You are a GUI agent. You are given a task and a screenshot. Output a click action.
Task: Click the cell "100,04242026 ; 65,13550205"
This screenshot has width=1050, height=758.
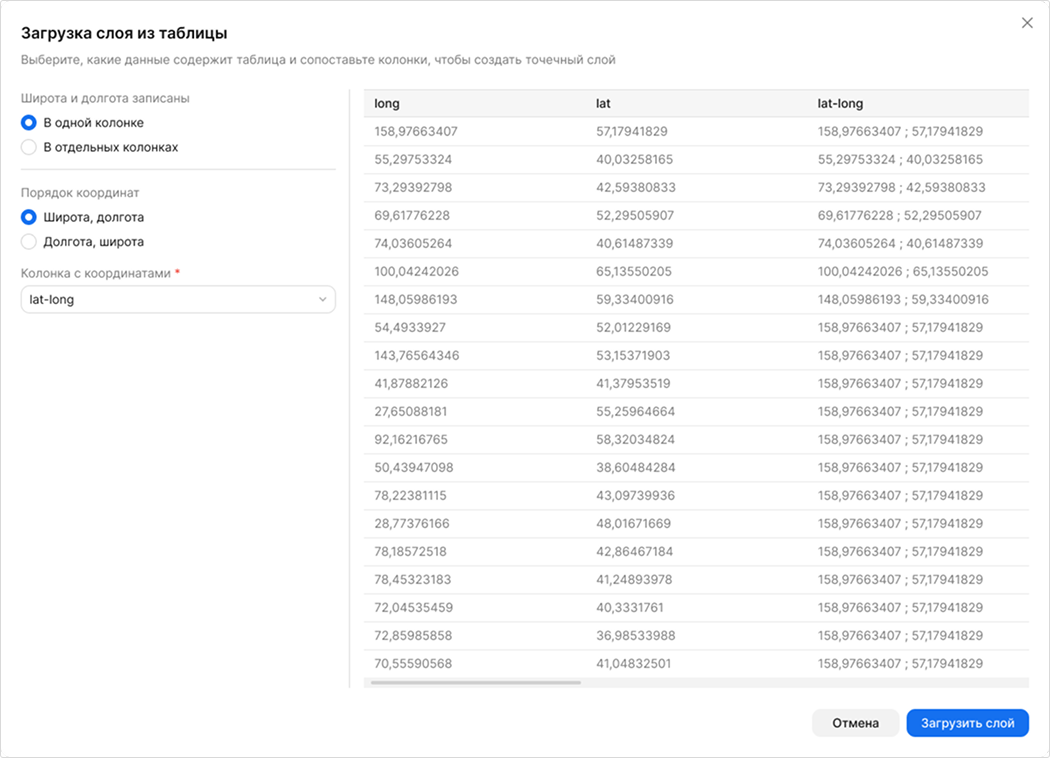click(x=903, y=272)
